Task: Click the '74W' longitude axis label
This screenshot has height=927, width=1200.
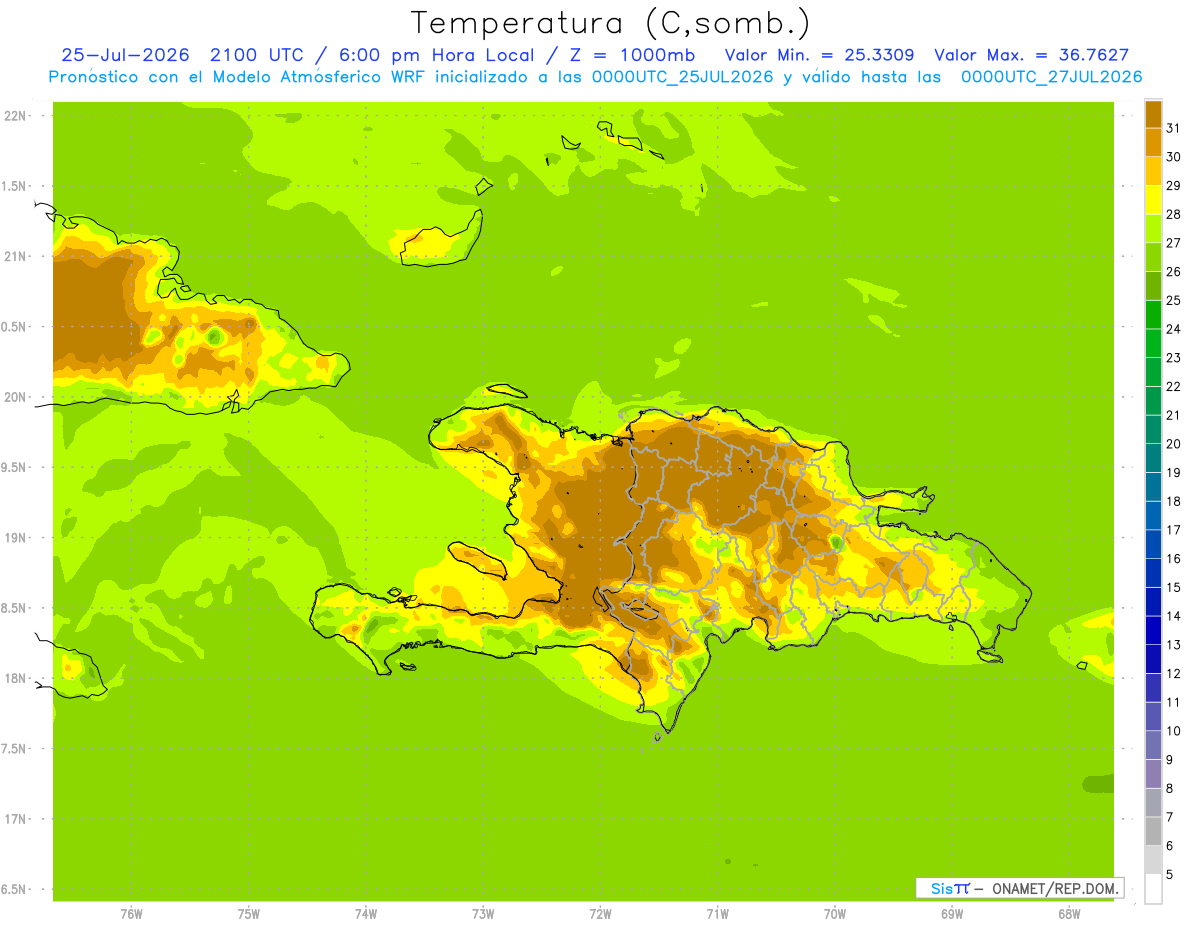Action: point(366,913)
